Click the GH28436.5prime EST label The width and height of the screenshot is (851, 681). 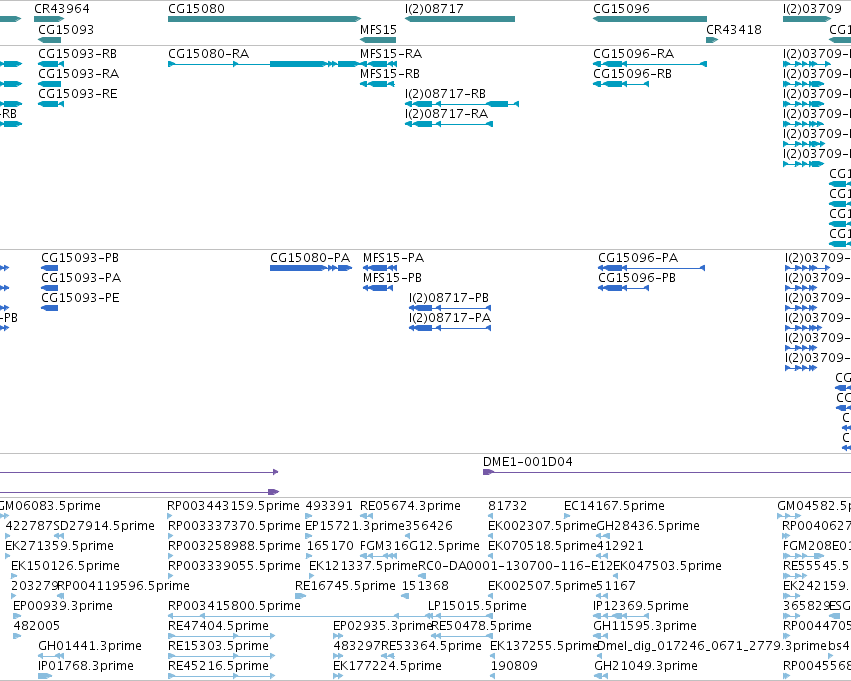(x=648, y=526)
